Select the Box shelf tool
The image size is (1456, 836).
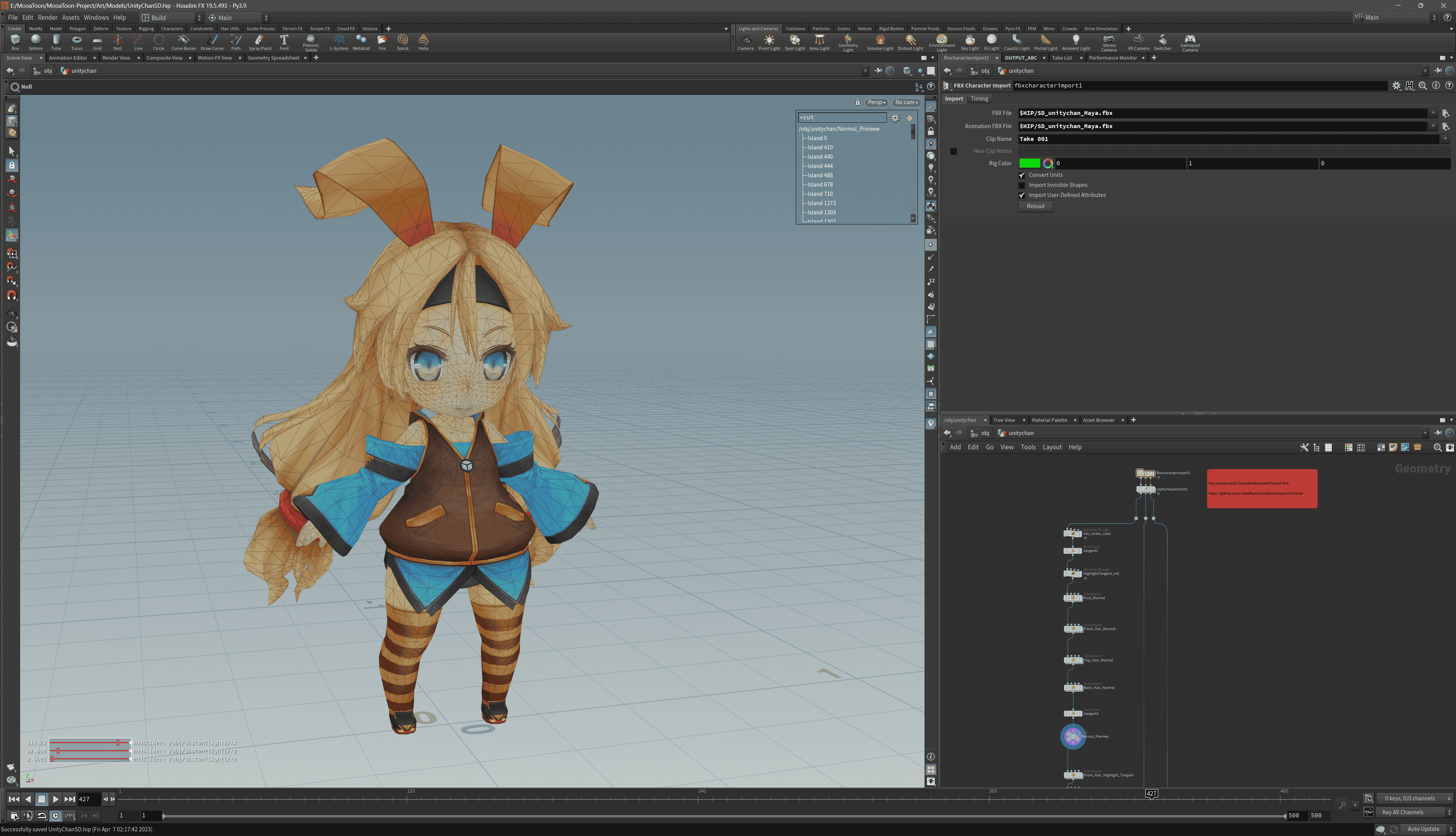click(x=15, y=42)
